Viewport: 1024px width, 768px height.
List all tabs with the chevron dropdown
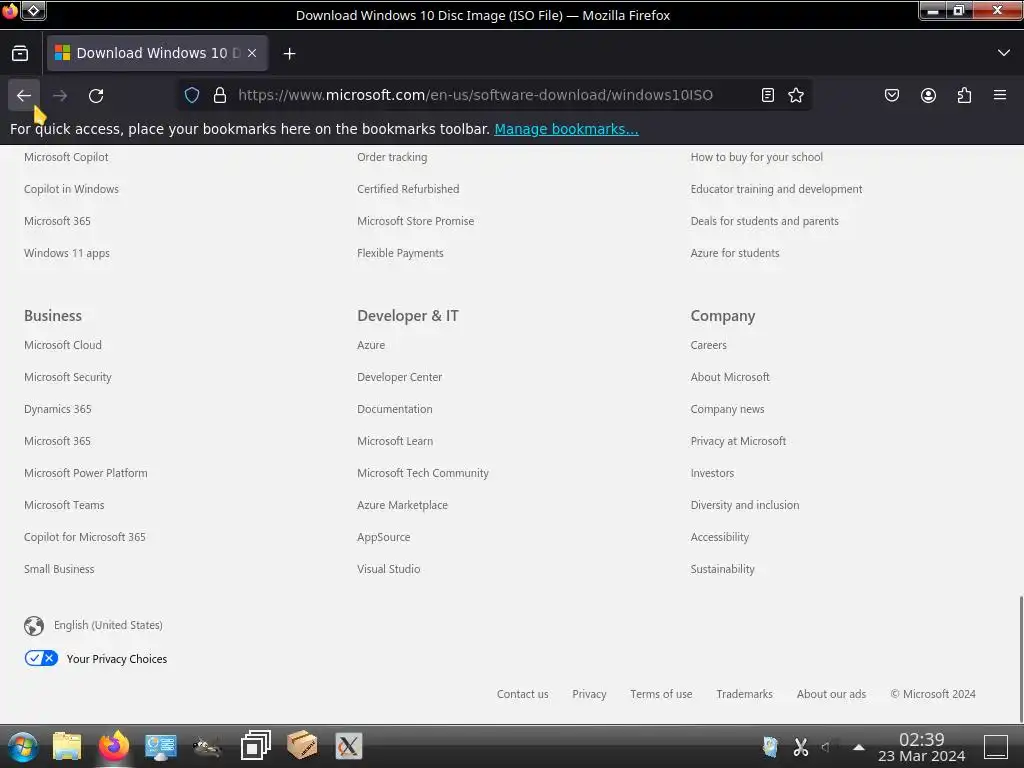click(x=1004, y=53)
